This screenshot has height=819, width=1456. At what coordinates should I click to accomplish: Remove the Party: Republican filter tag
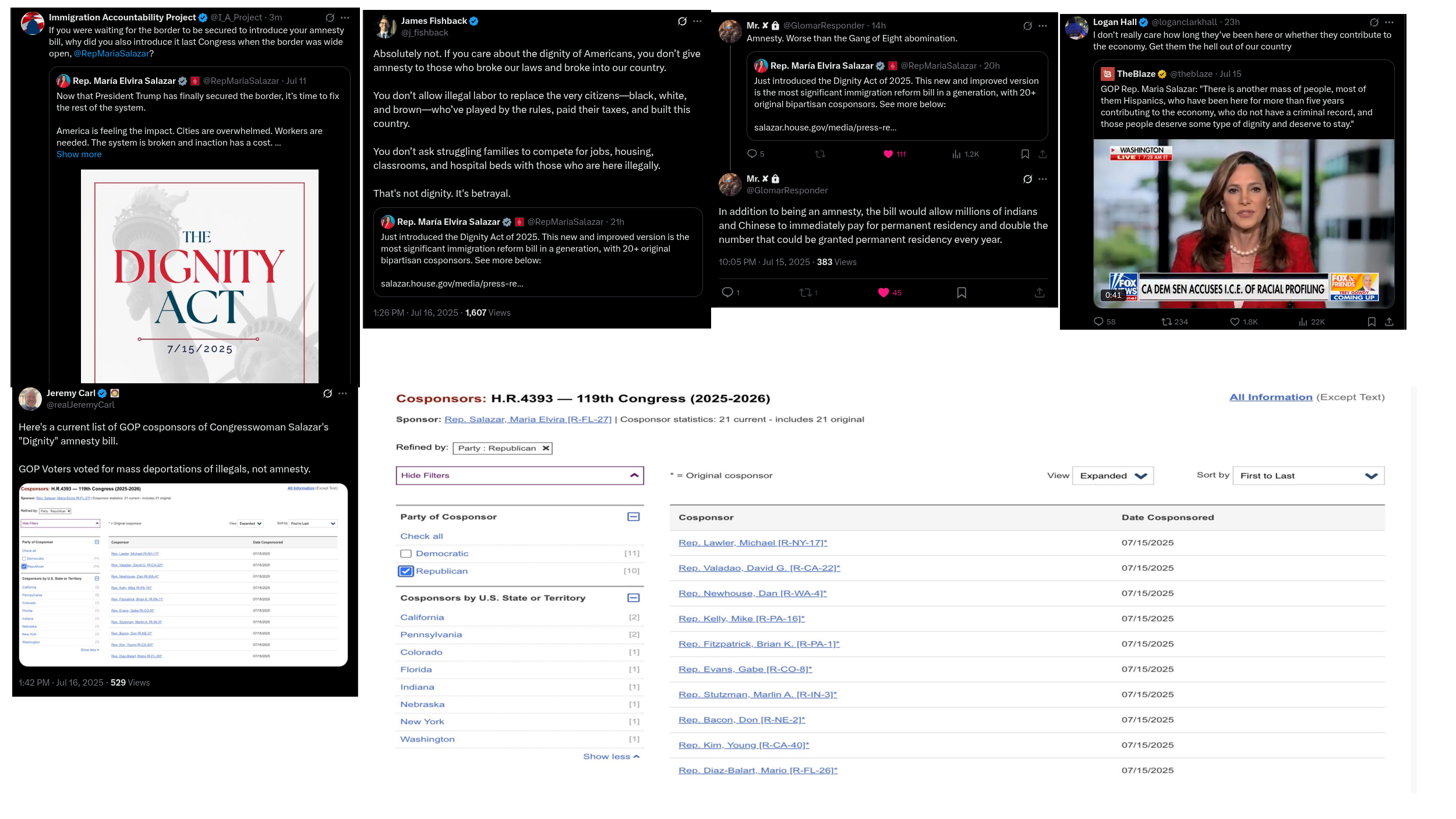pyautogui.click(x=545, y=449)
